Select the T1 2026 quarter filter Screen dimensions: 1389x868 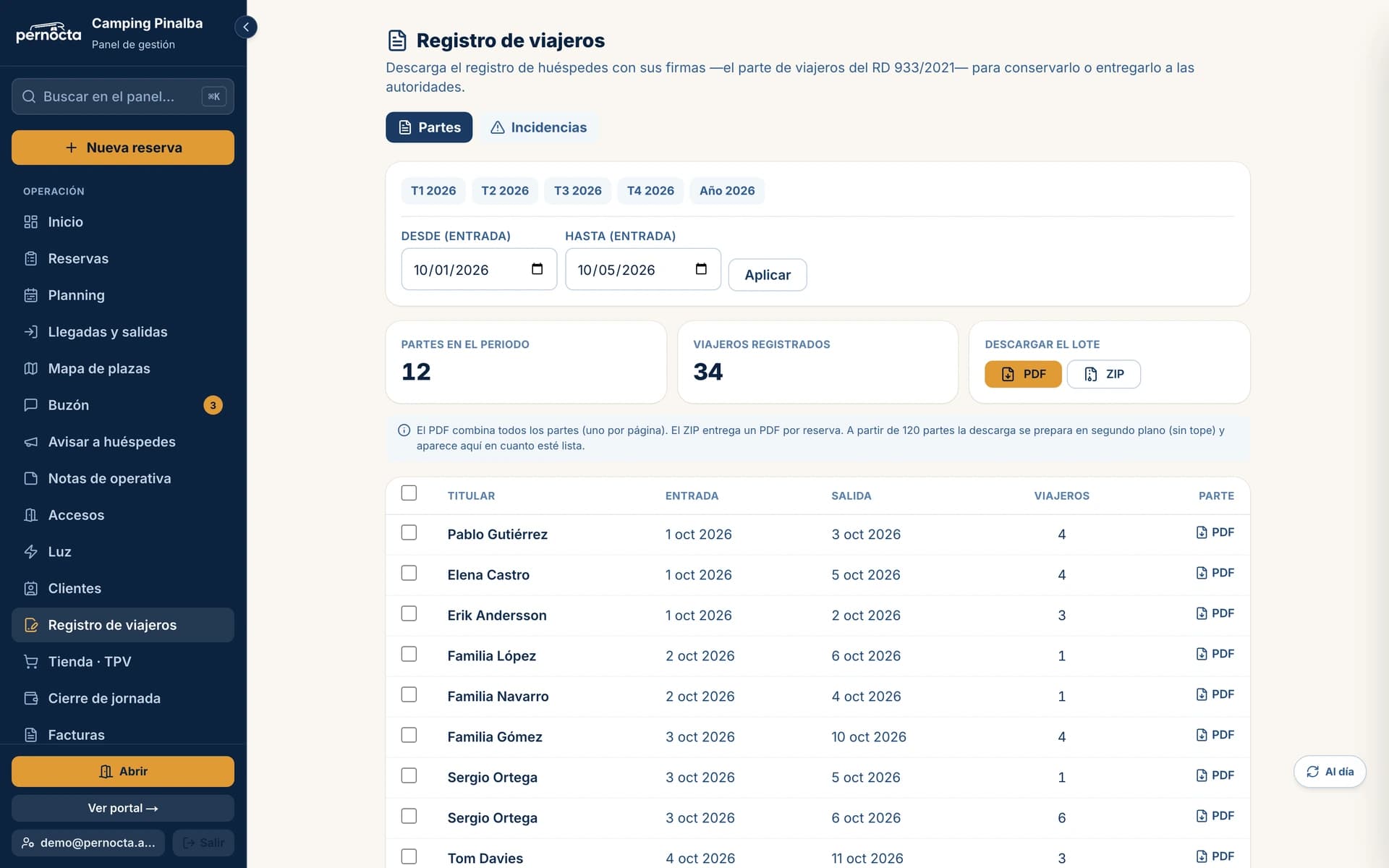pos(433,191)
